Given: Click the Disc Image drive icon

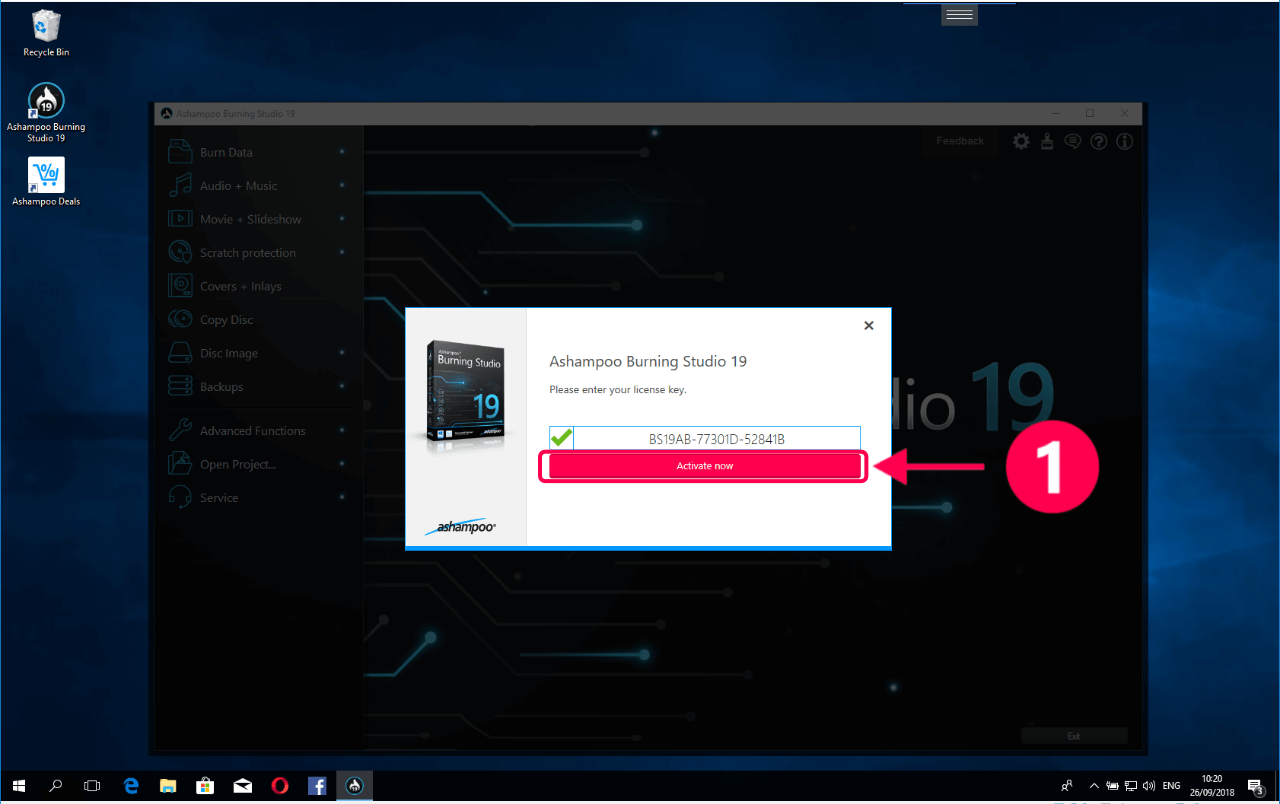Looking at the screenshot, I should click(180, 353).
